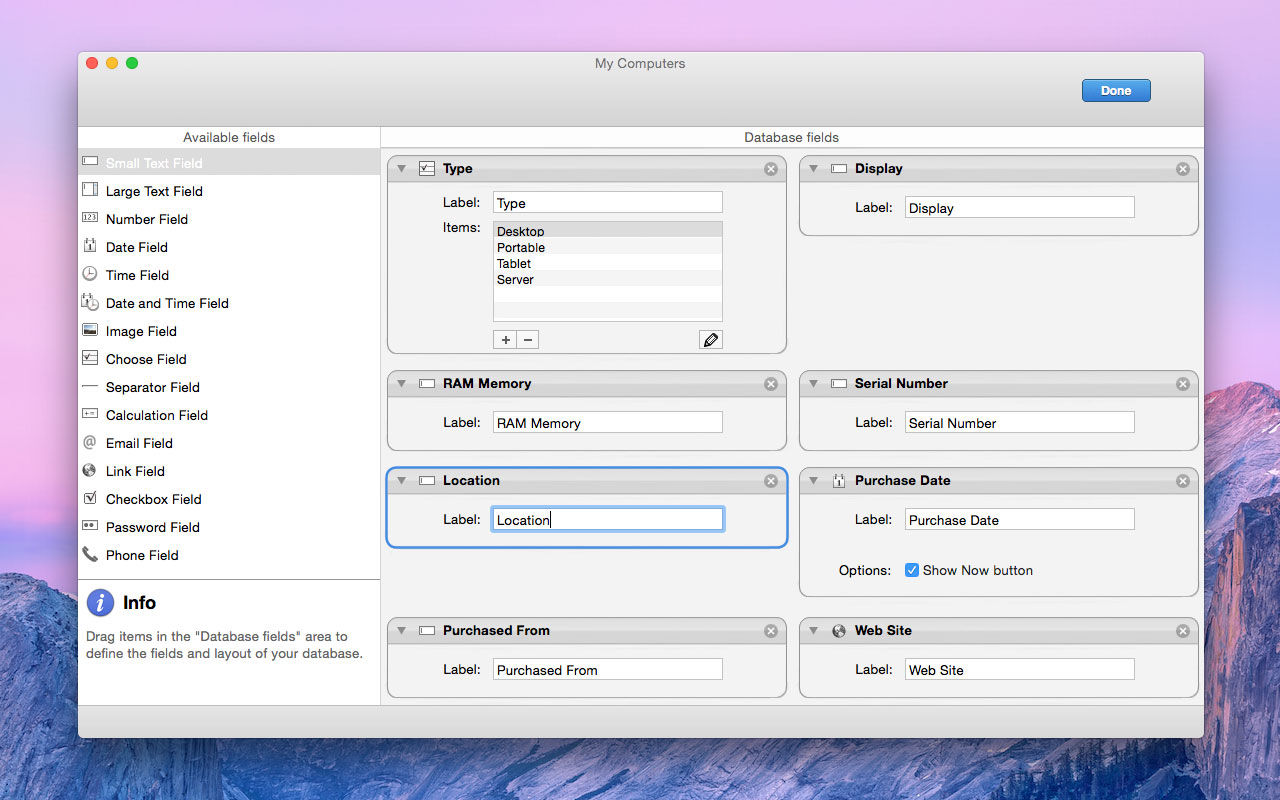Collapse the Purchase Date field triangle
The height and width of the screenshot is (800, 1280).
tap(813, 481)
